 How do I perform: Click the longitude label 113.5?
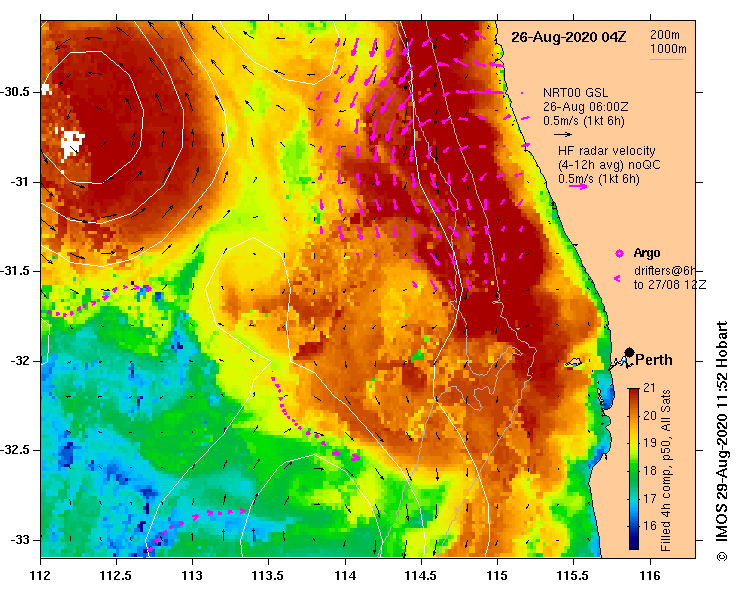268,576
